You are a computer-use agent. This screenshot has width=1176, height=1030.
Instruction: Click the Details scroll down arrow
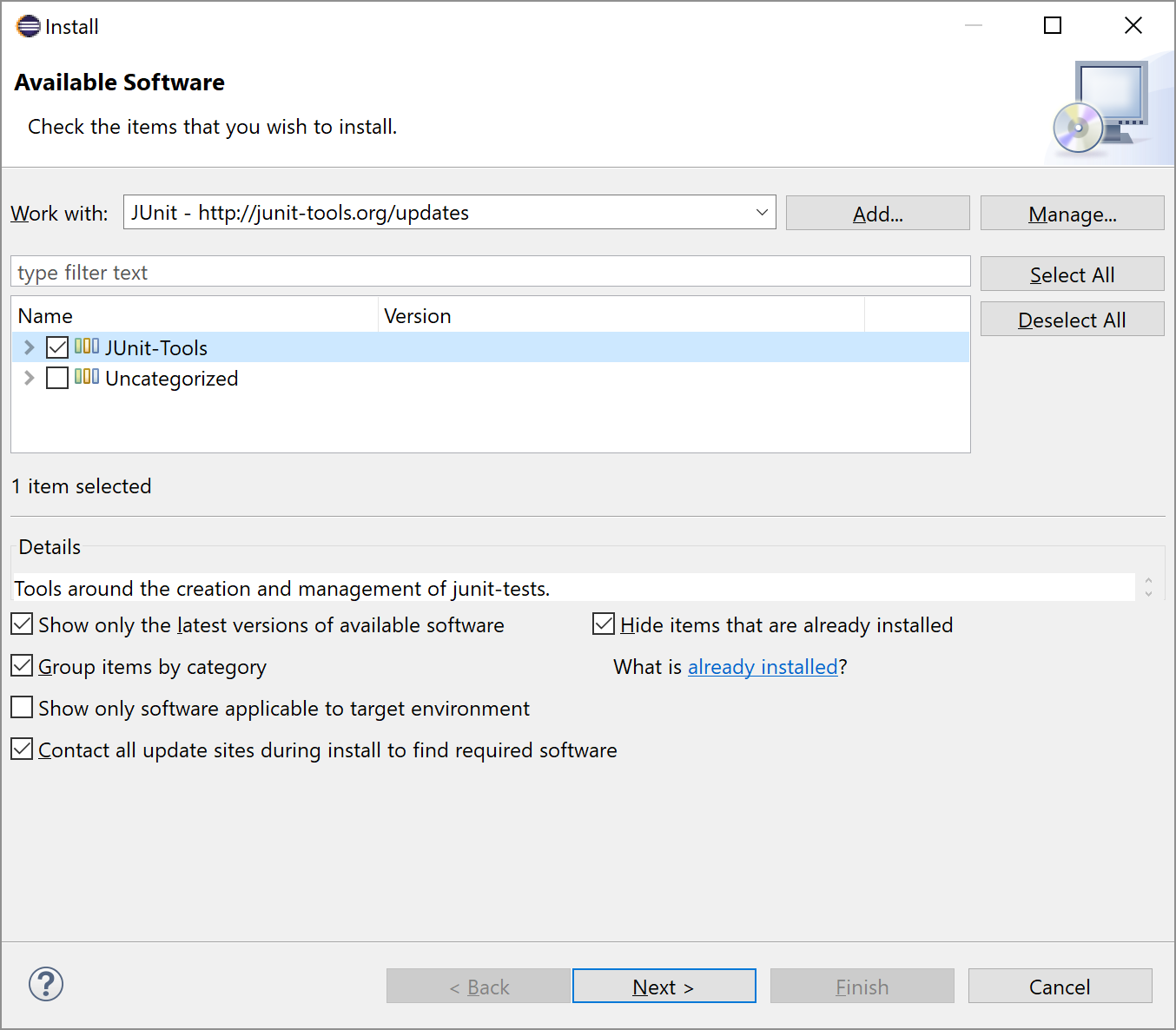point(1148,594)
